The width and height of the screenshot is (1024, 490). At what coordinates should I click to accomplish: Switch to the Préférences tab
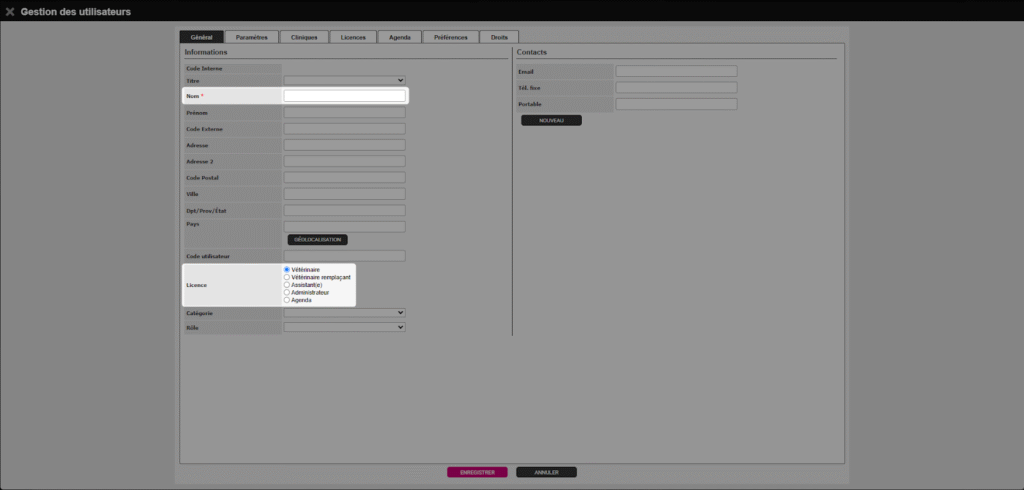point(450,37)
